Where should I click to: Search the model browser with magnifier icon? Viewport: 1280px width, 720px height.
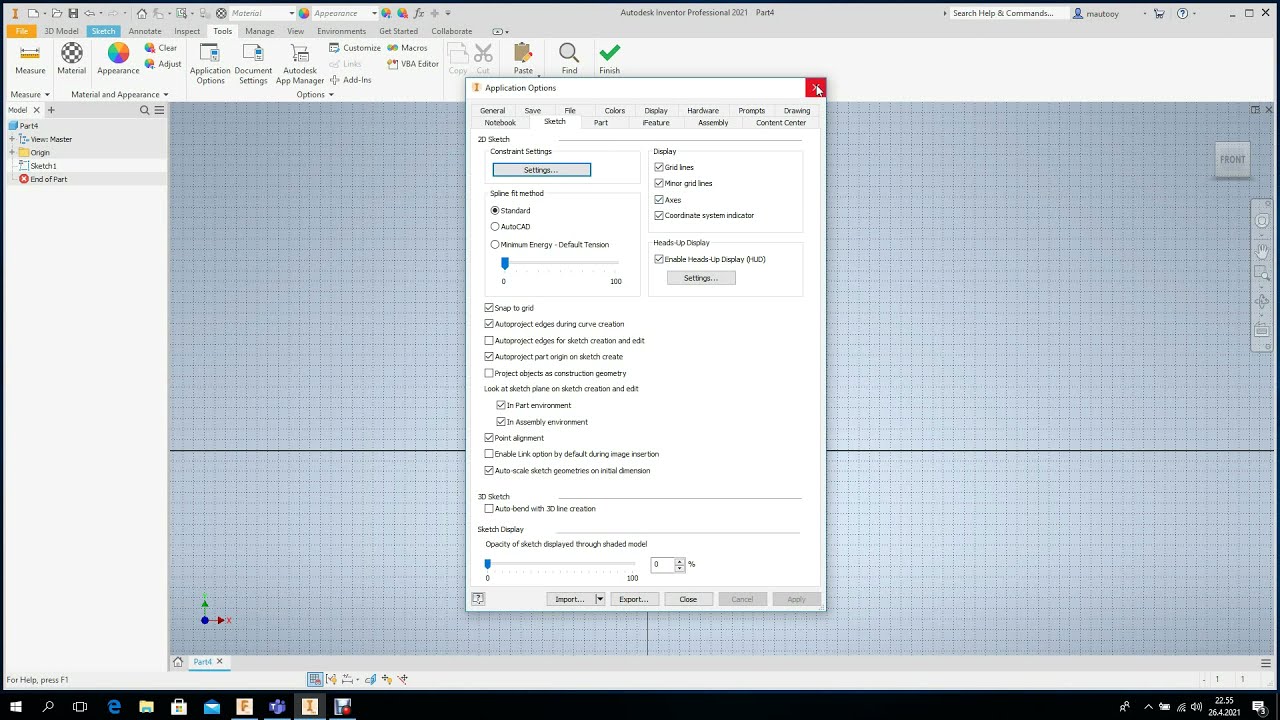144,110
